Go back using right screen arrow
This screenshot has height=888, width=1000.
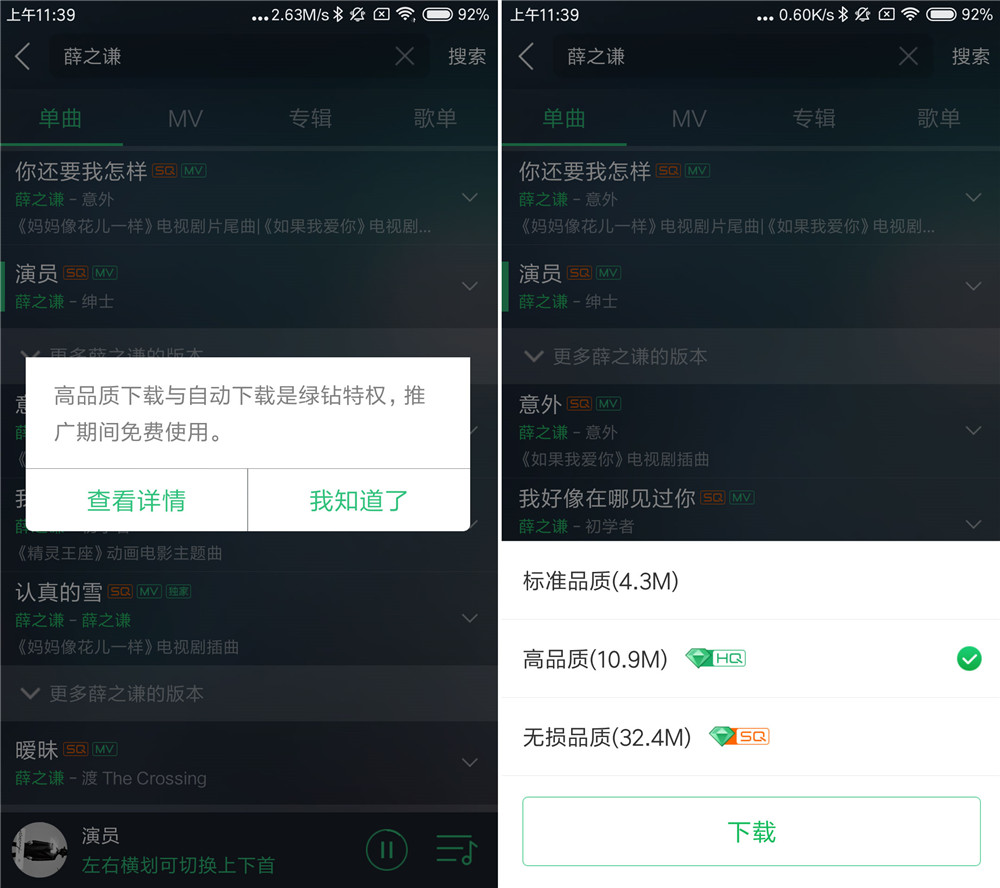pyautogui.click(x=526, y=56)
